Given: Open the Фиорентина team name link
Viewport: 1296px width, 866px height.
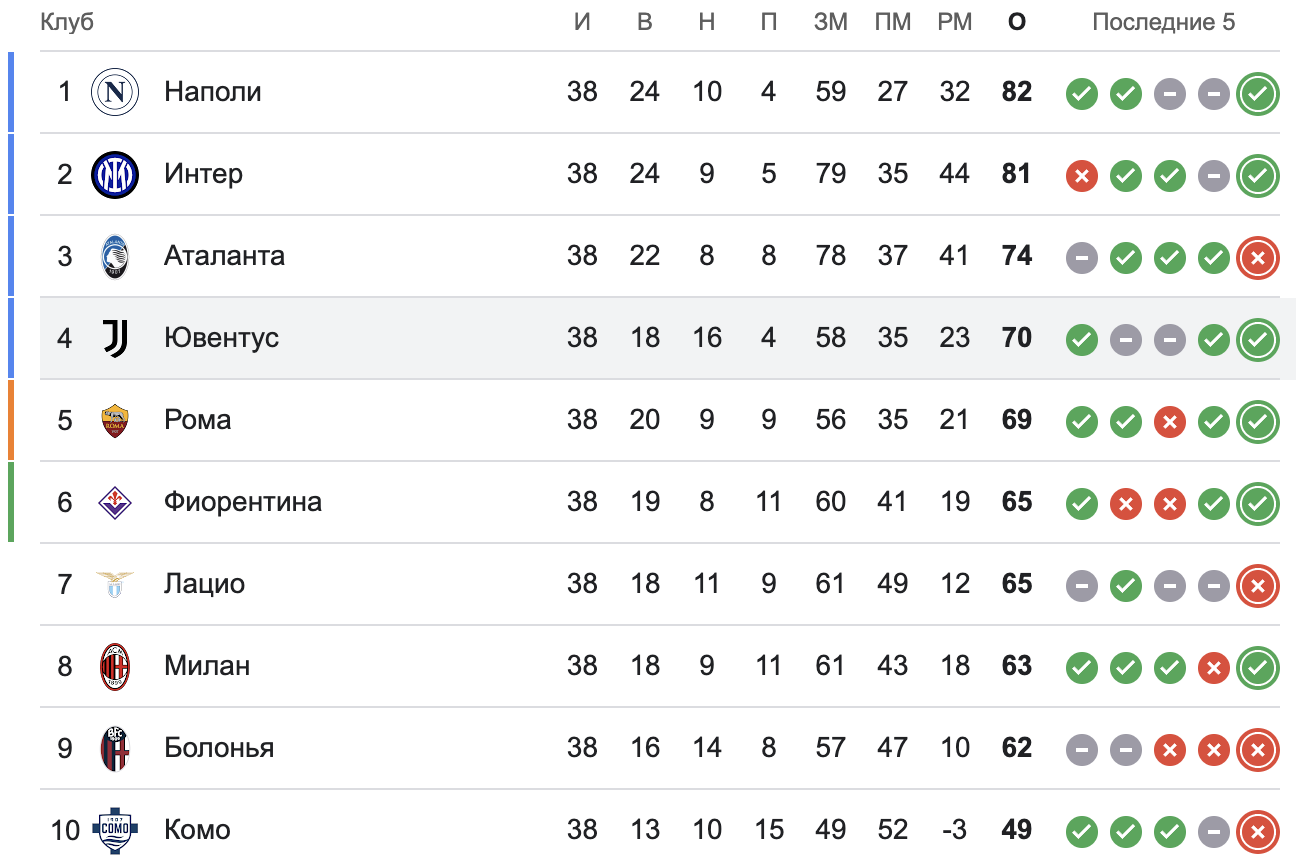Looking at the screenshot, I should coord(243,502).
